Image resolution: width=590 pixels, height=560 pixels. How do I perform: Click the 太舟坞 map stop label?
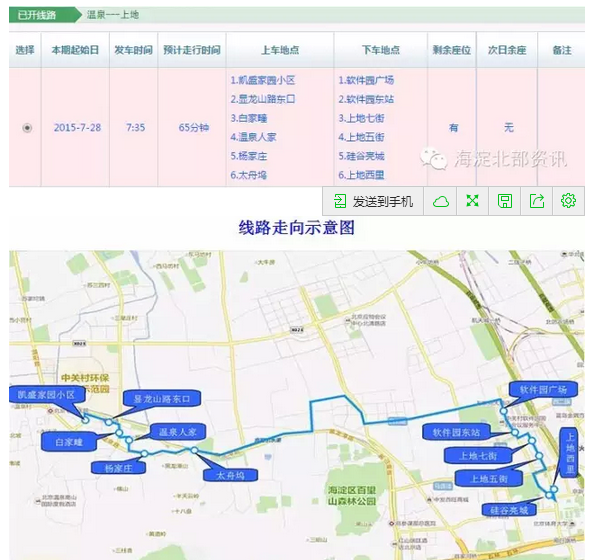(x=230, y=475)
